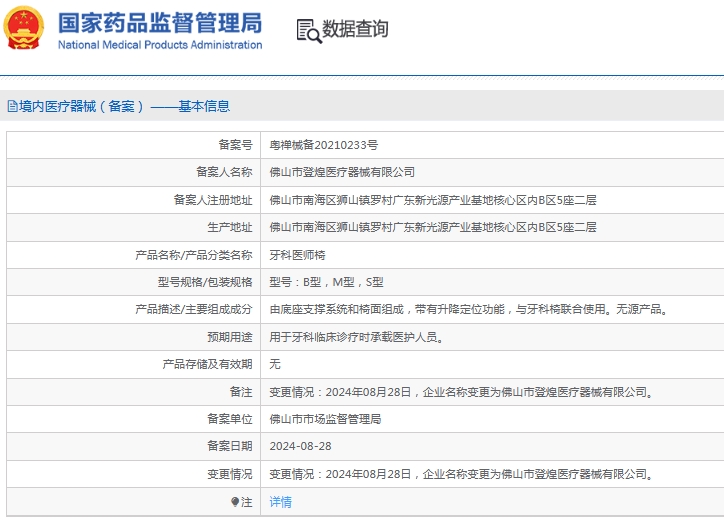Image resolution: width=724 pixels, height=527 pixels.
Task: Click the 备案单位 label
Action: [x=230, y=419]
